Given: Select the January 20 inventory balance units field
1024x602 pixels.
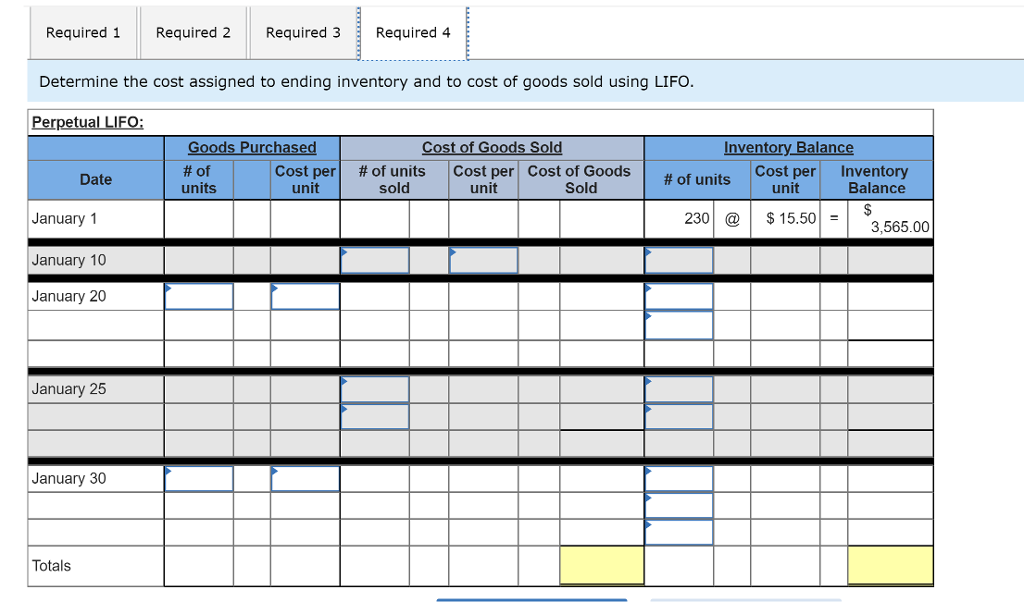Looking at the screenshot, I should (x=679, y=296).
